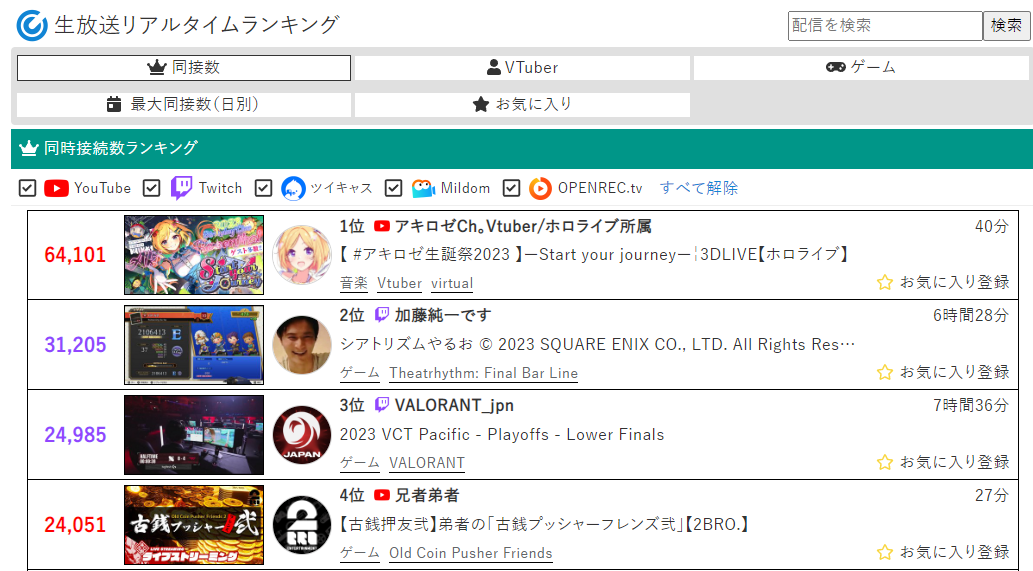Click ゲーム tag in VALORANT_jpn row
Image resolution: width=1033 pixels, height=571 pixels.
pos(360,463)
